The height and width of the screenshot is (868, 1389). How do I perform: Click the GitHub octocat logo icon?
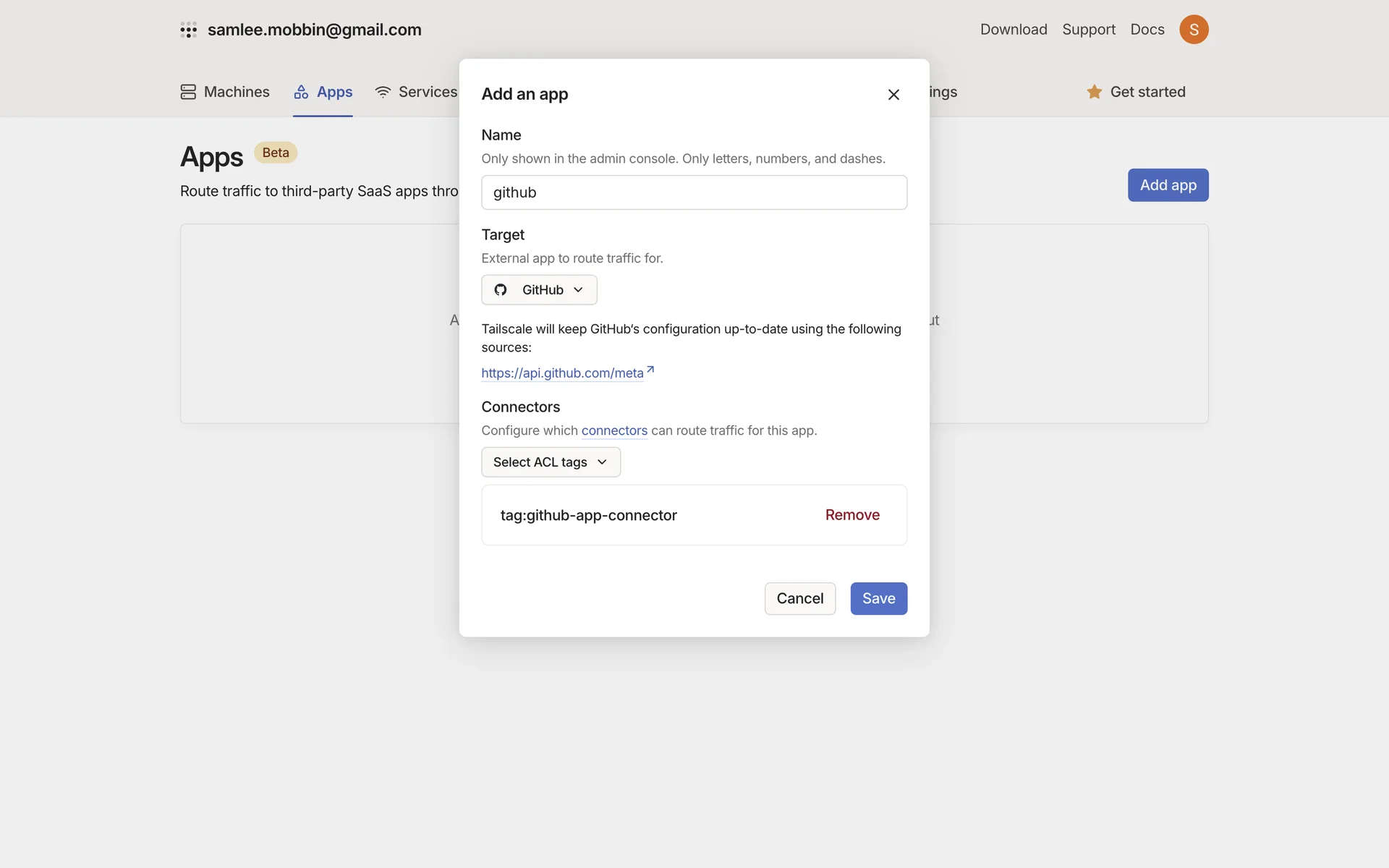(x=501, y=290)
